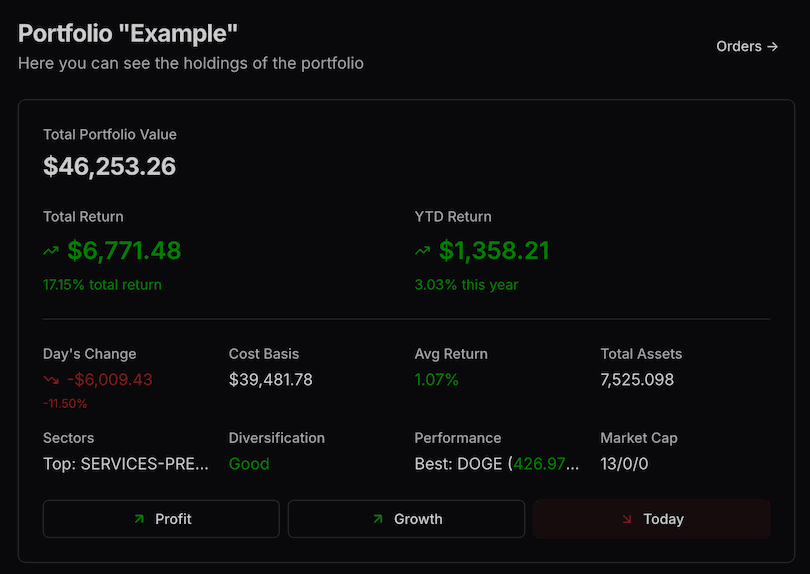This screenshot has height=574, width=810.
Task: Click the red trending-down icon in Day's Change
Action: click(x=51, y=380)
